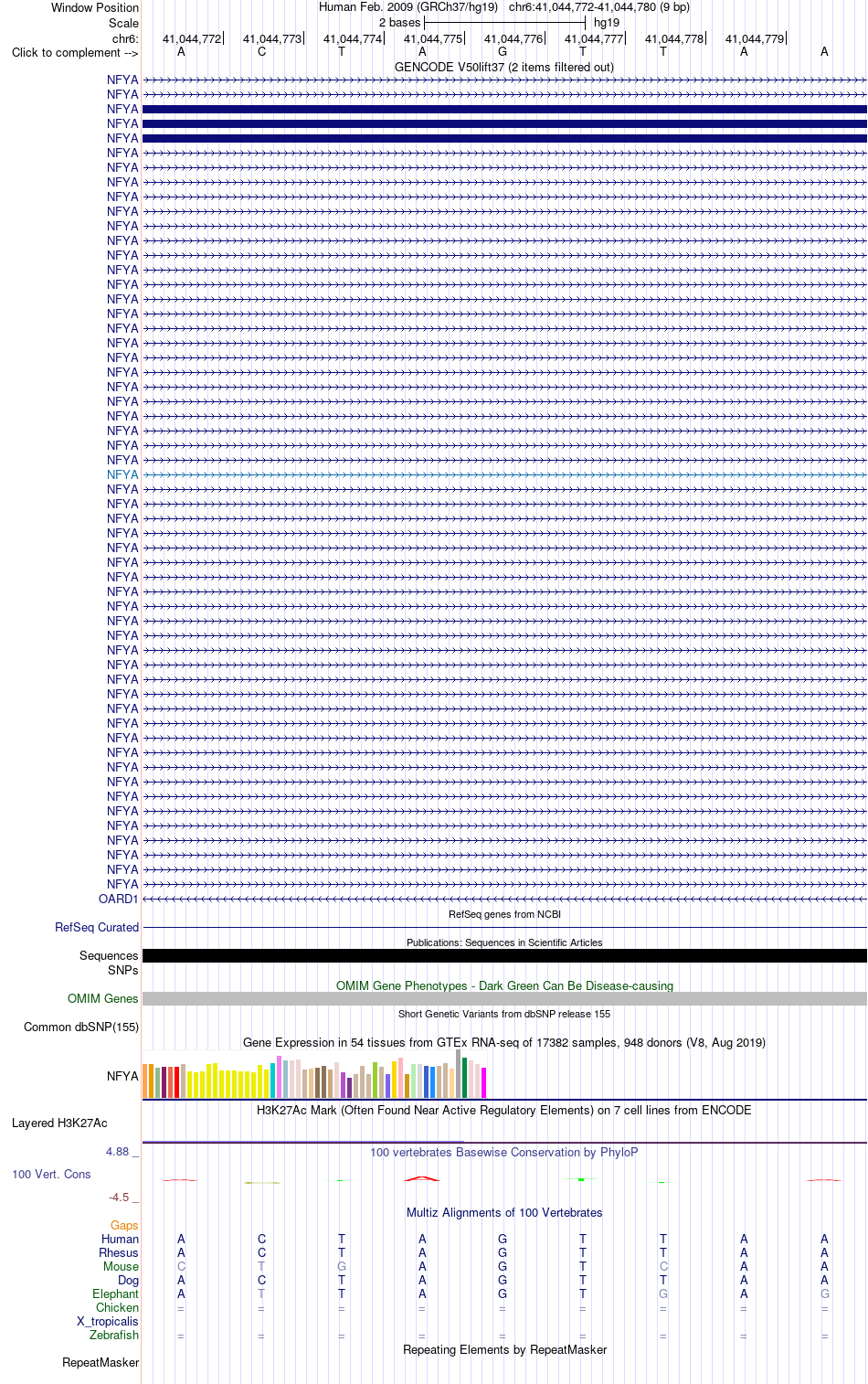Click base C in the complement row
Viewport: 868px width, 1384px height.
261,51
